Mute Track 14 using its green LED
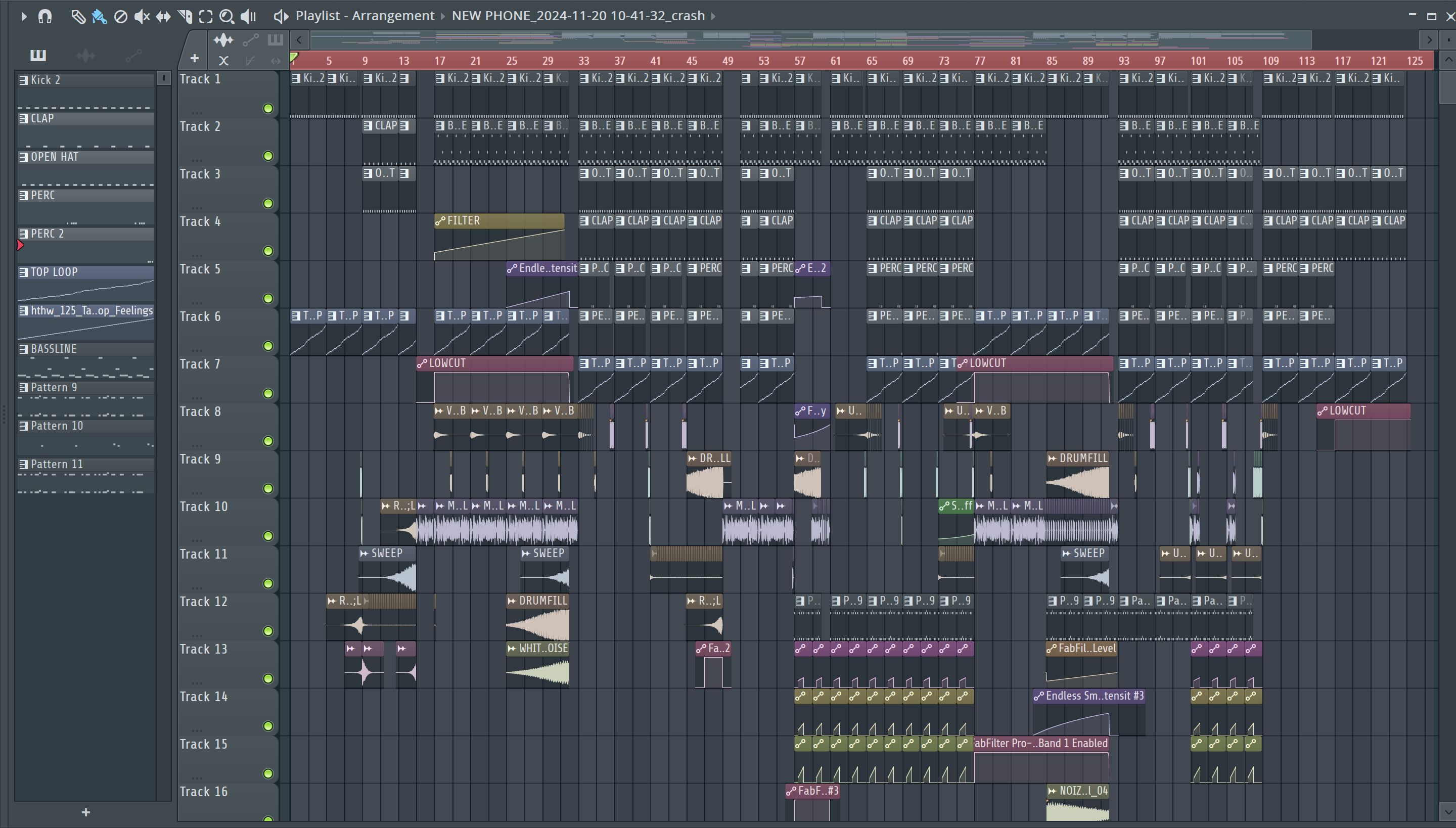The image size is (1456, 828). pyautogui.click(x=268, y=726)
